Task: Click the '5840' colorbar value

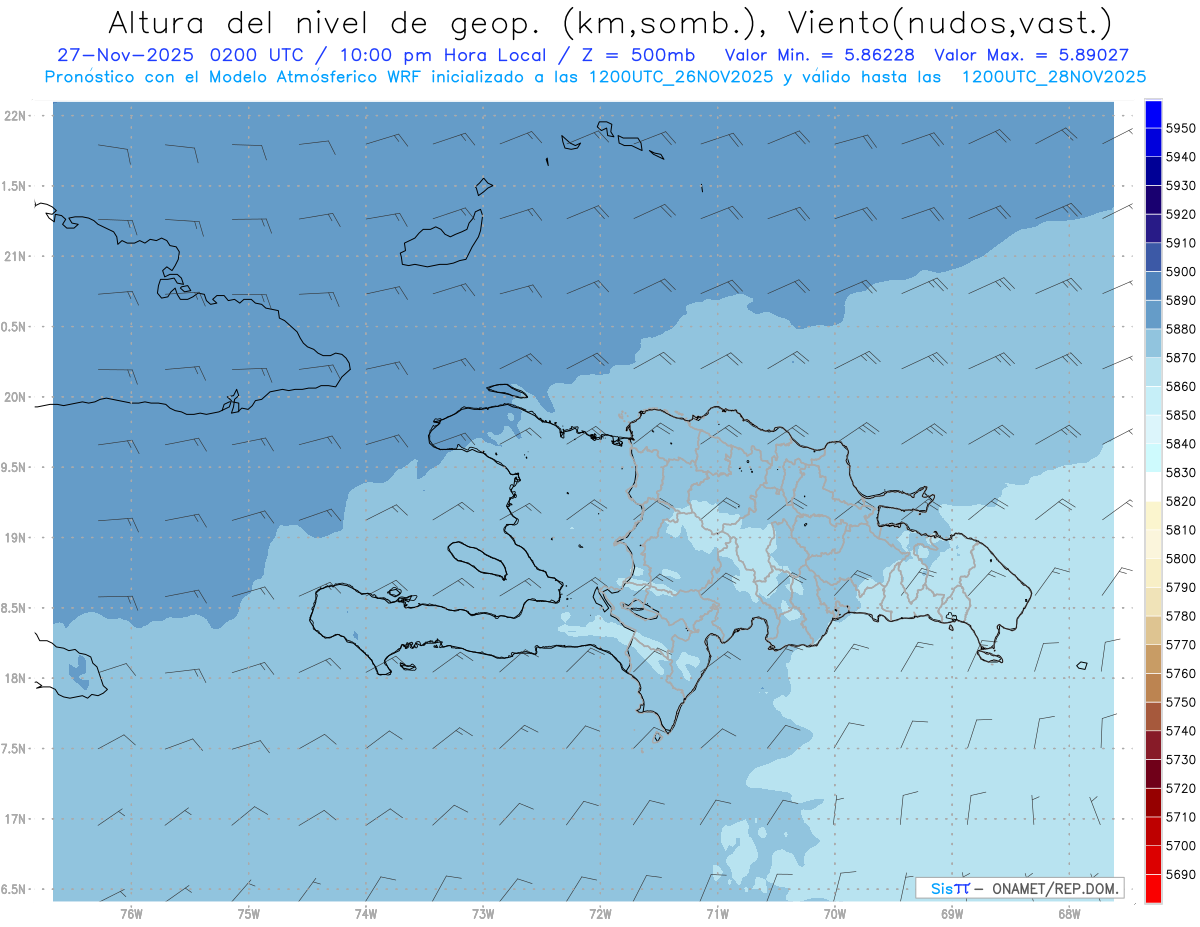Action: coord(1180,444)
